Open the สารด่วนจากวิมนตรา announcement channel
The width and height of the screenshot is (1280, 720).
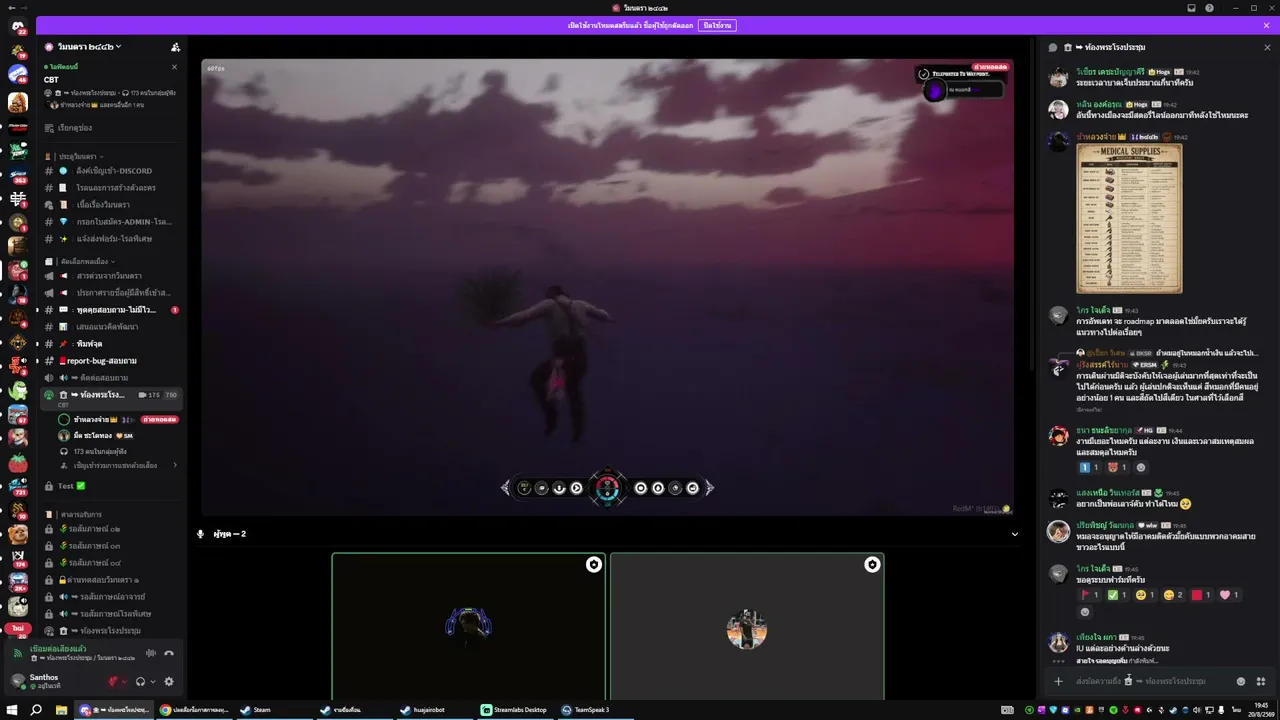[111, 276]
